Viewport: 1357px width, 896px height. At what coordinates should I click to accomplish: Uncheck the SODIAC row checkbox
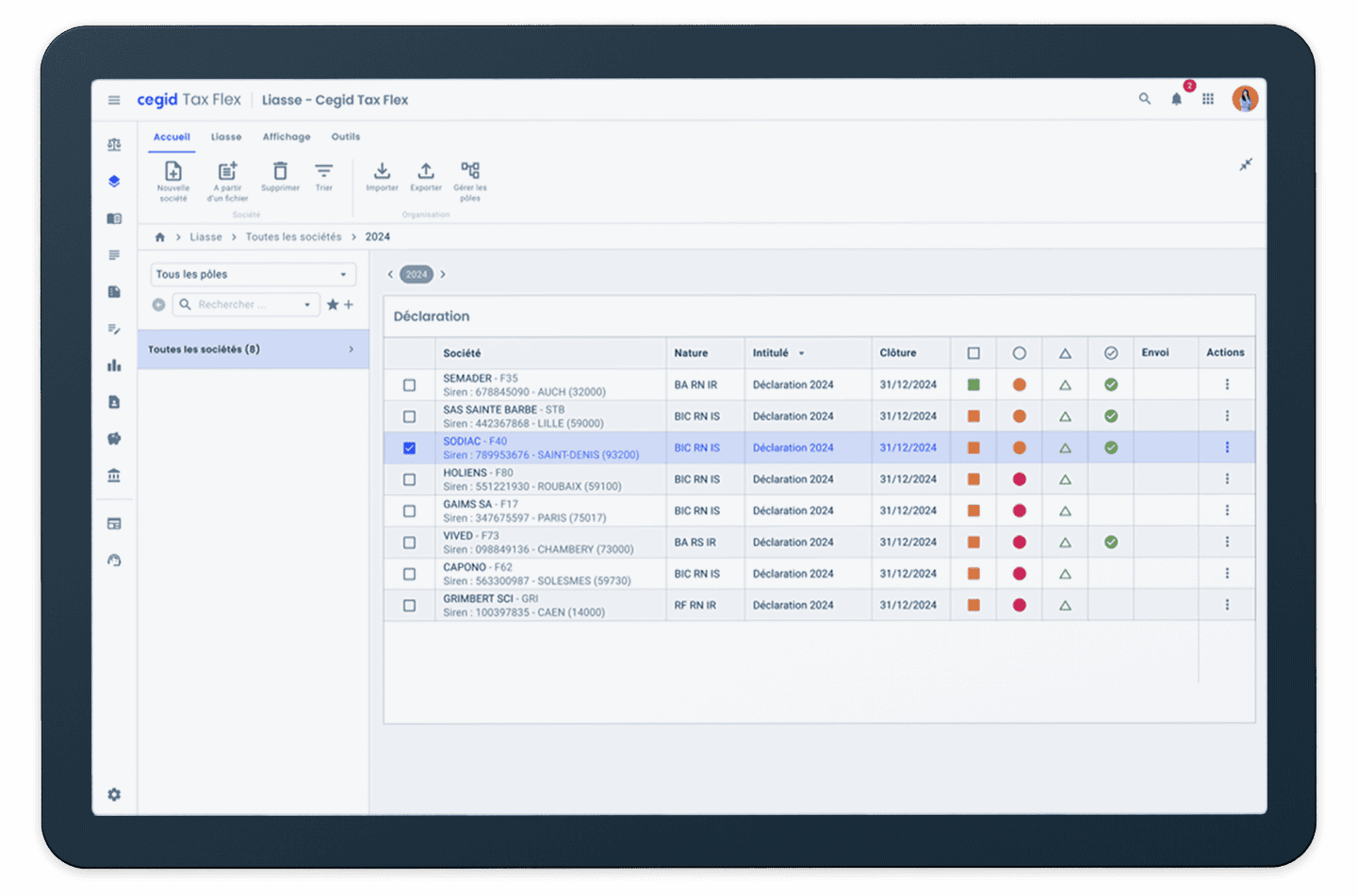point(409,448)
